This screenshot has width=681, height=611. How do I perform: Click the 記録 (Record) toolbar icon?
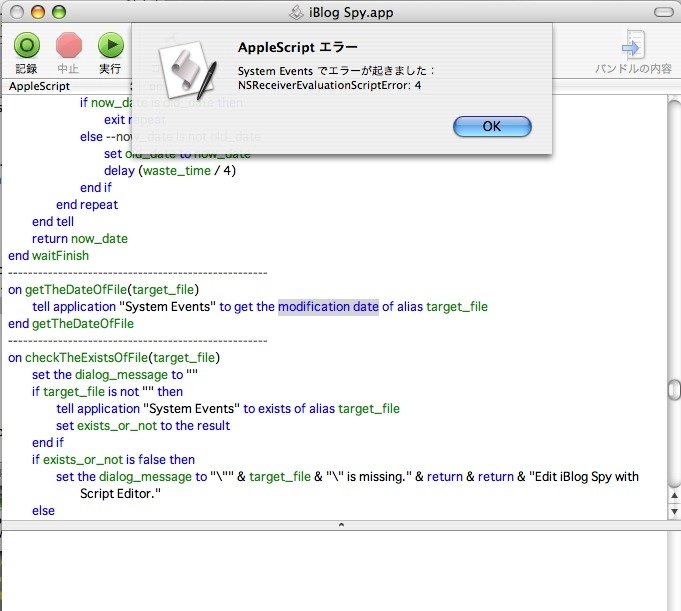(26, 46)
